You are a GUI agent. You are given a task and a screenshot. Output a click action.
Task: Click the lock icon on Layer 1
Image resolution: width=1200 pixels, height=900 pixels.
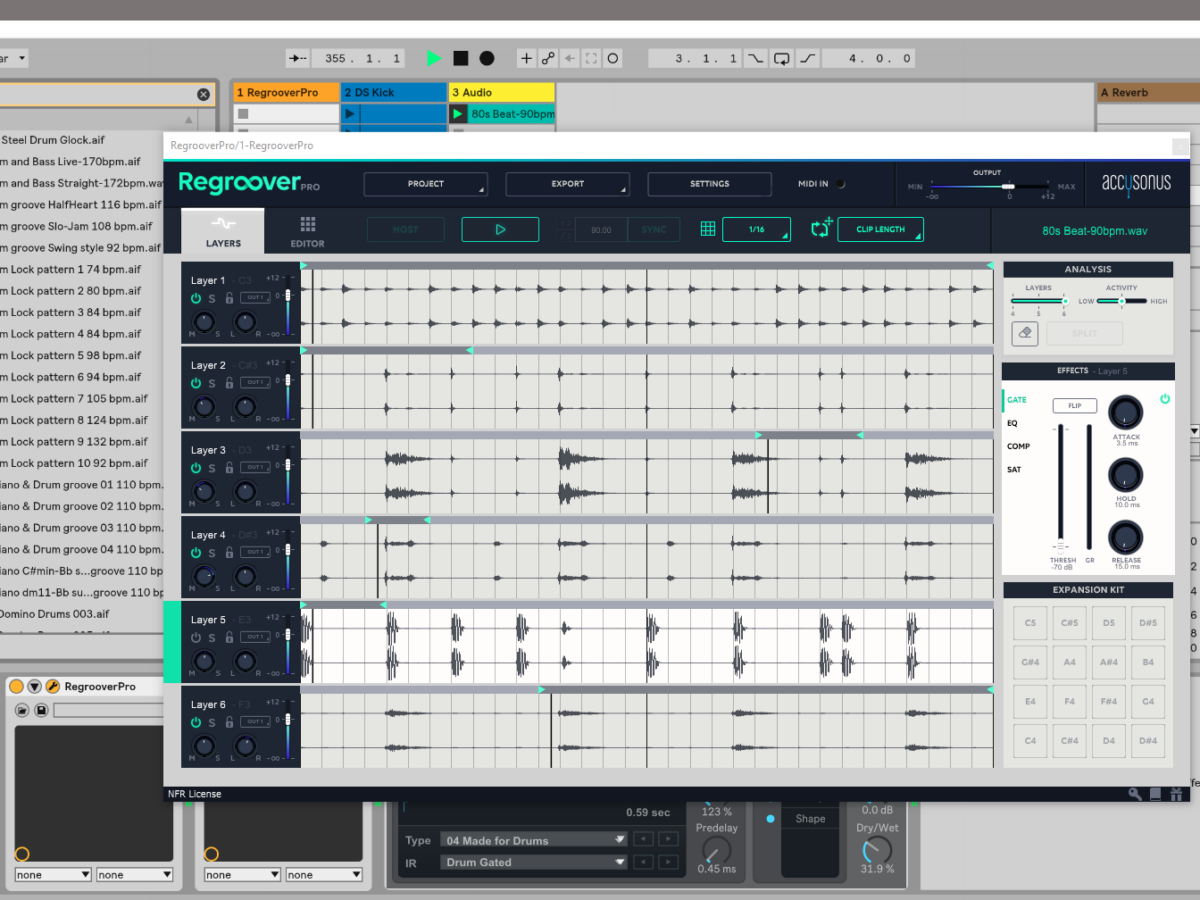click(x=229, y=298)
